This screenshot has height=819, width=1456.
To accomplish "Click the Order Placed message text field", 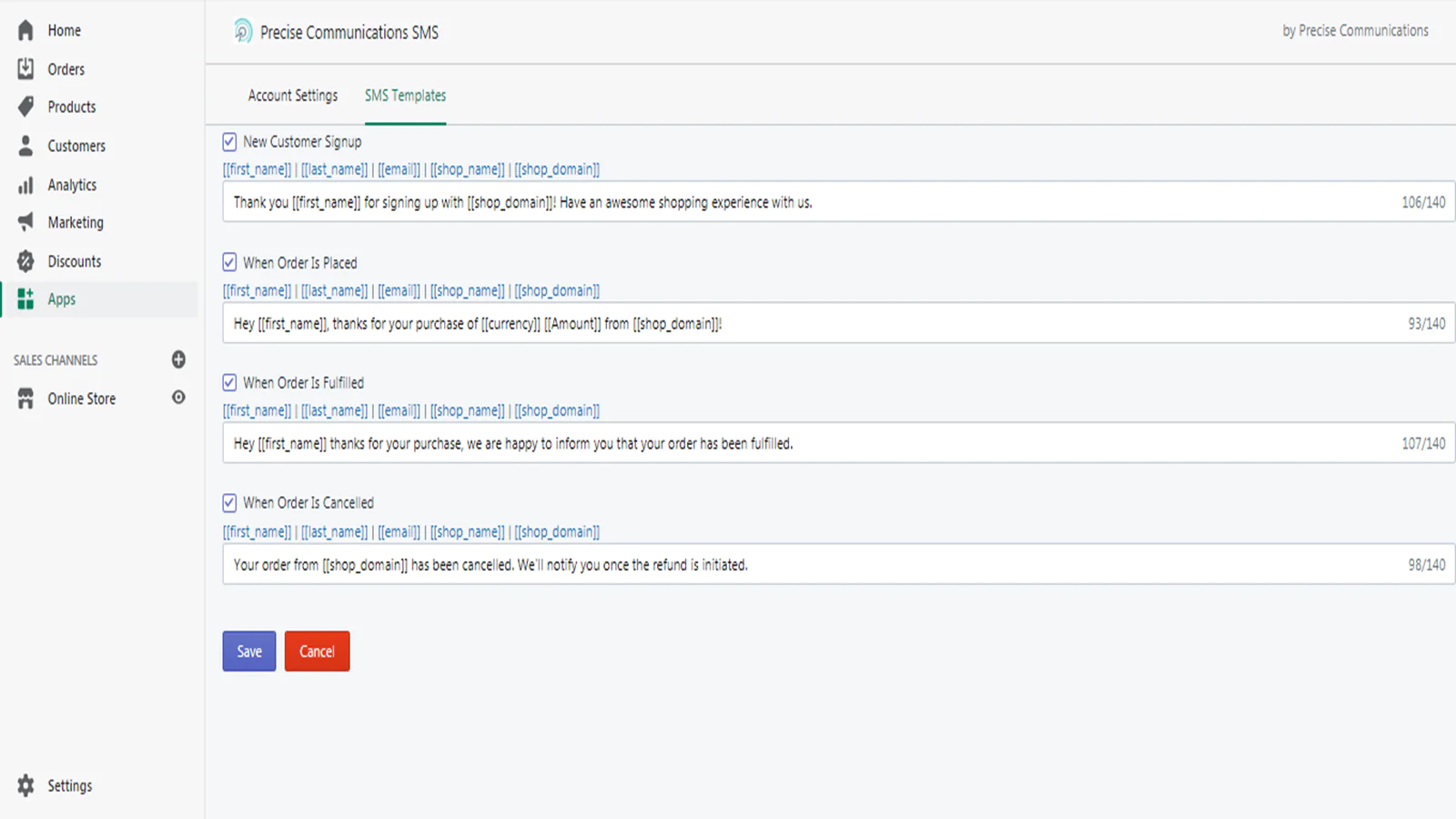I will pyautogui.click(x=838, y=323).
